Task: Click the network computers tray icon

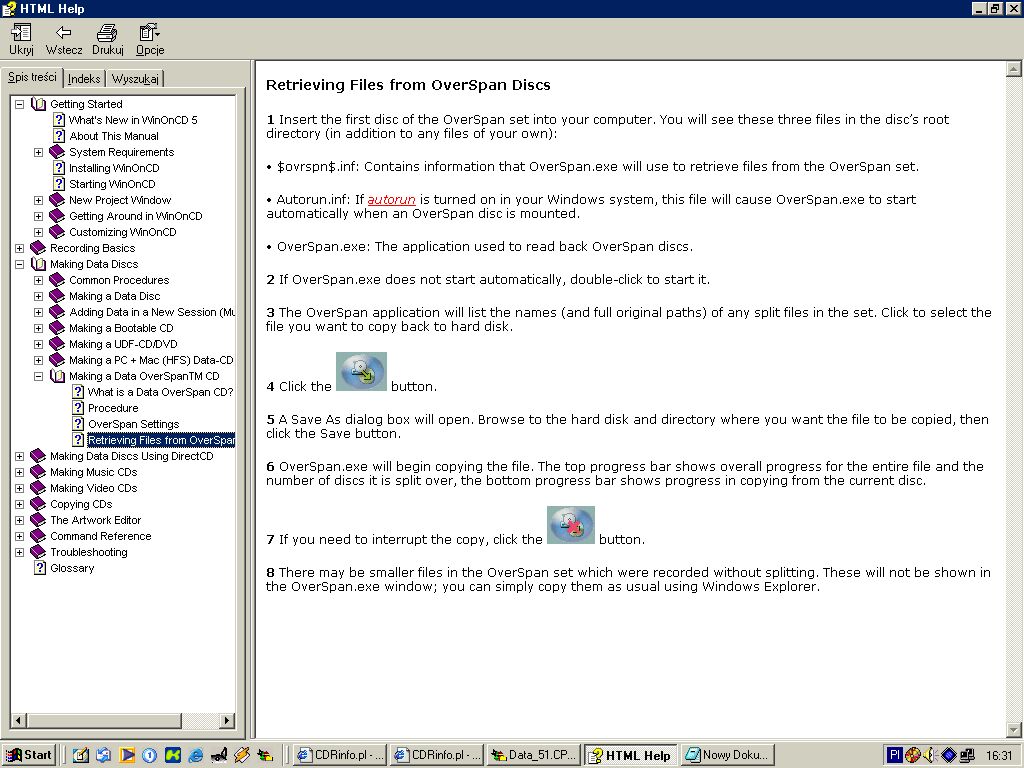Action: tap(967, 755)
